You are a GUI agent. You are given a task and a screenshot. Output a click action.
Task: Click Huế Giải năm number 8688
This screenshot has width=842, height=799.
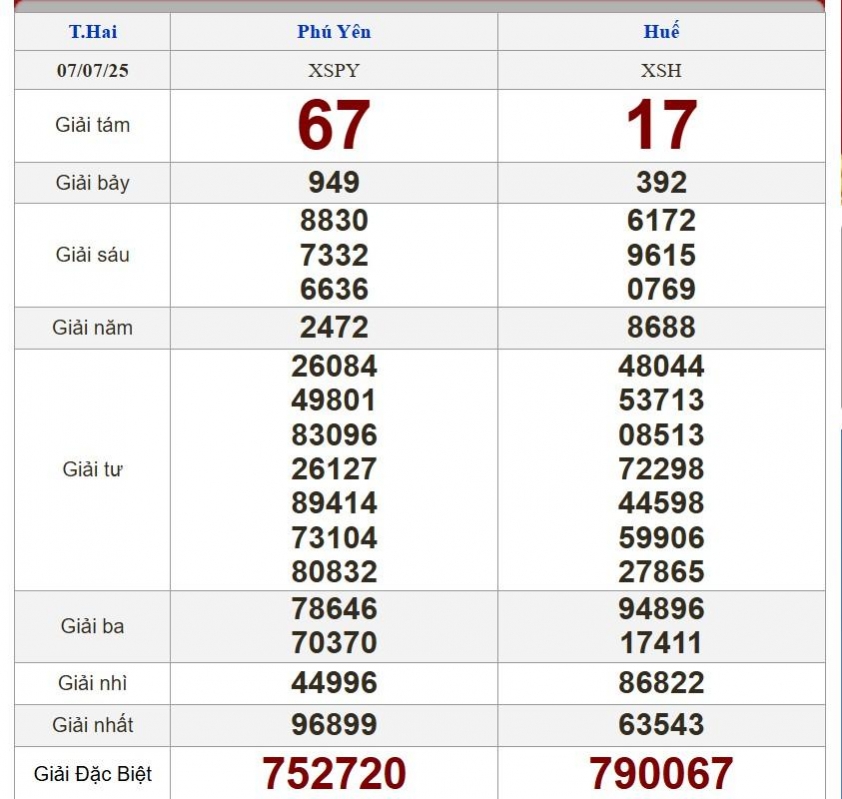point(661,327)
